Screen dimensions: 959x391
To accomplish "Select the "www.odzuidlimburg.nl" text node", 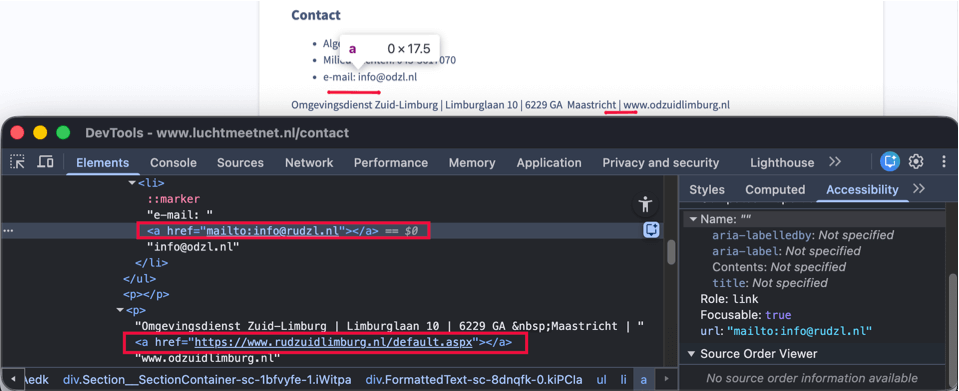I will 207,358.
